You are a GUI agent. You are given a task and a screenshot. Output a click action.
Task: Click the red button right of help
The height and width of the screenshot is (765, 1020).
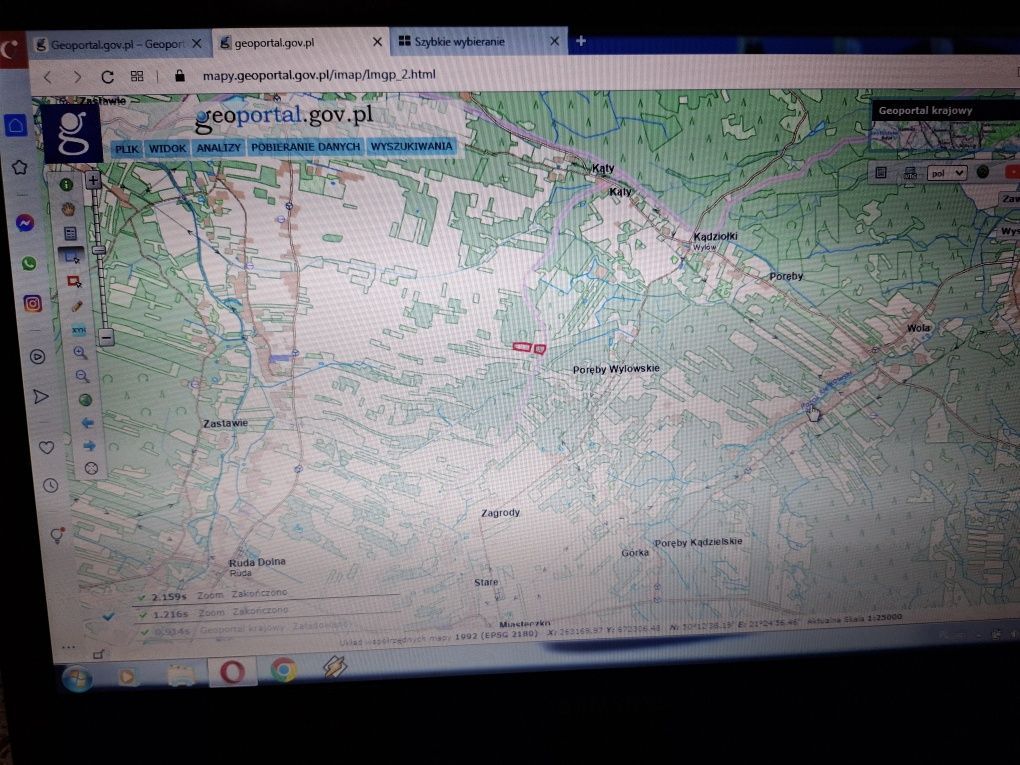[x=1012, y=171]
